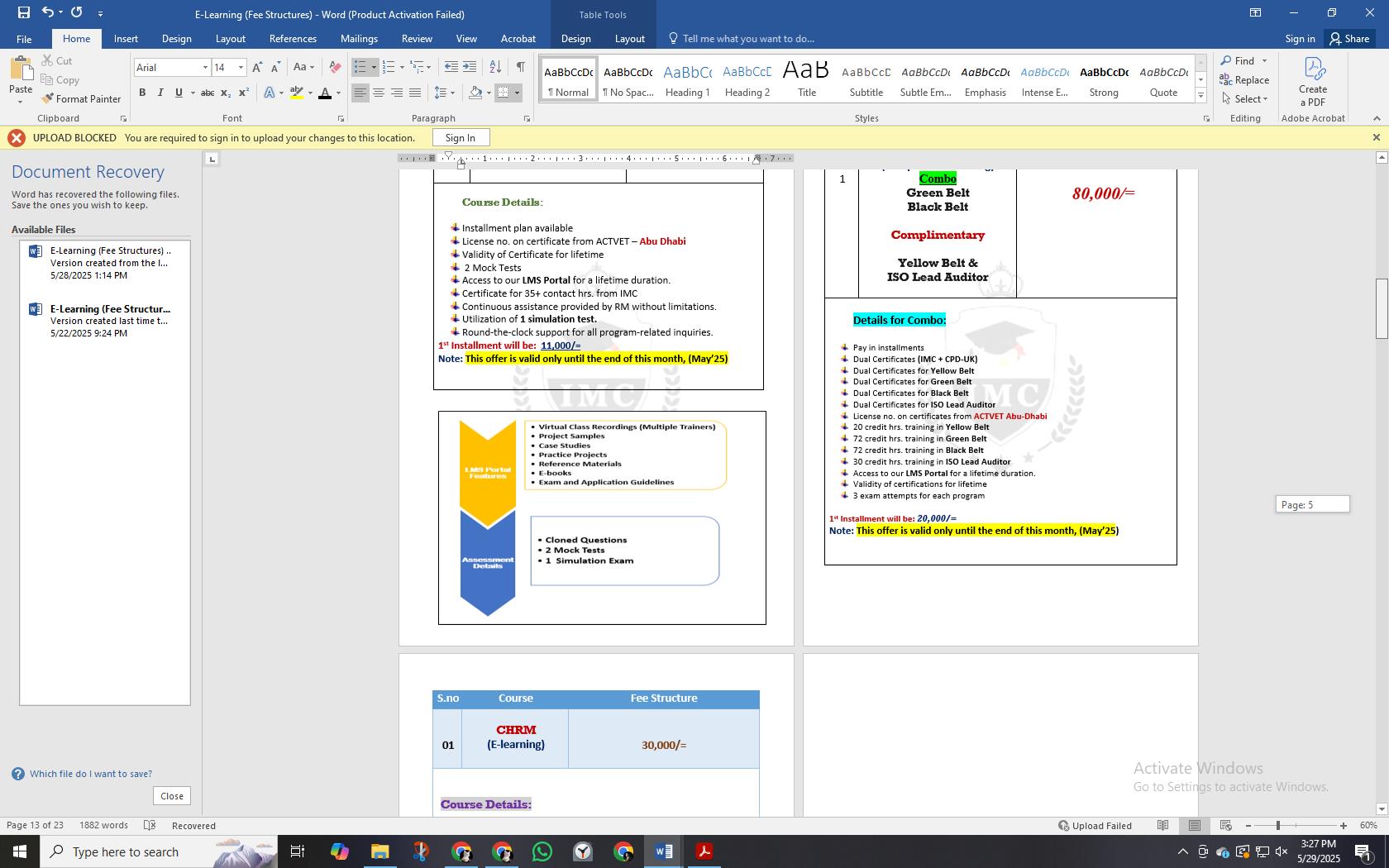Switch to the References tab
The width and height of the screenshot is (1389, 868).
(293, 39)
